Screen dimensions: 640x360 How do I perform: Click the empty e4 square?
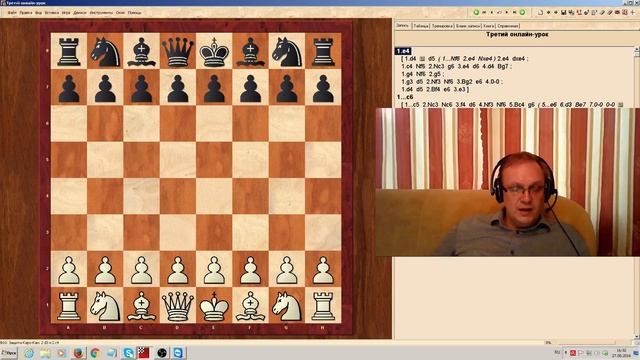click(214, 196)
